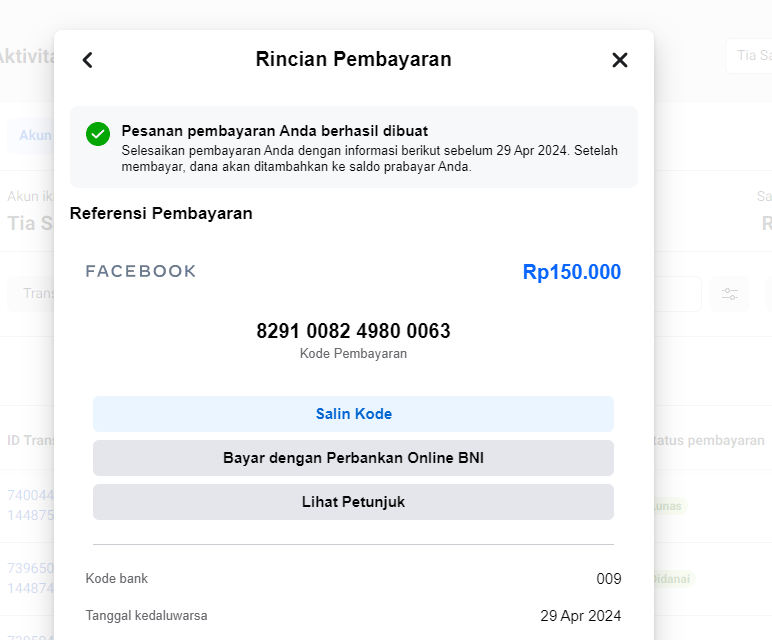
Task: Open Lihat Petunjuk instructions
Action: coord(354,502)
